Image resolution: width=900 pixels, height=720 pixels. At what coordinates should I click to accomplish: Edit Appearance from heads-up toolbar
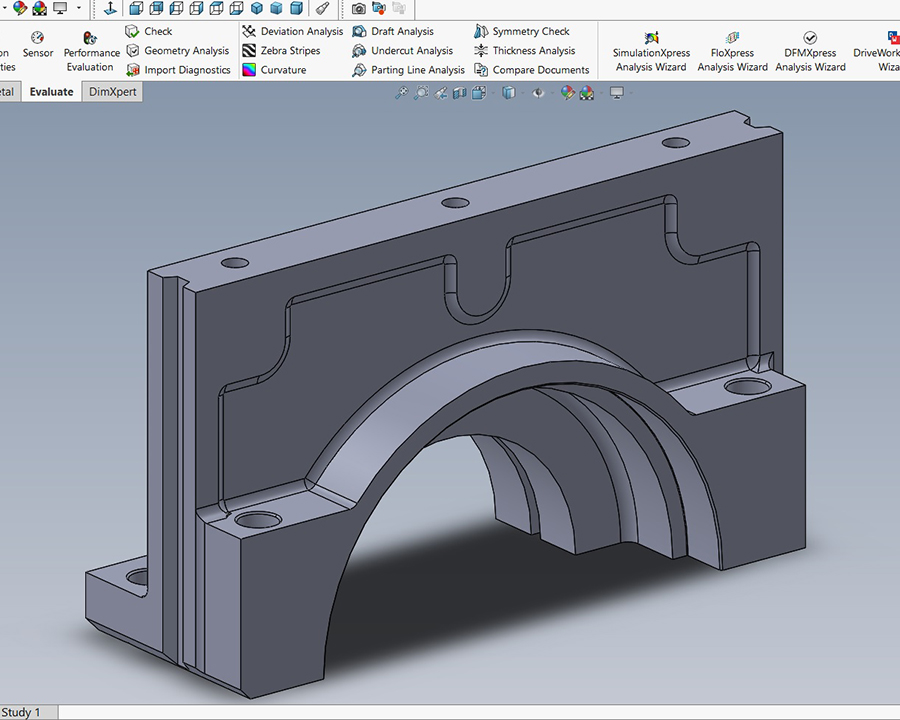(x=567, y=92)
